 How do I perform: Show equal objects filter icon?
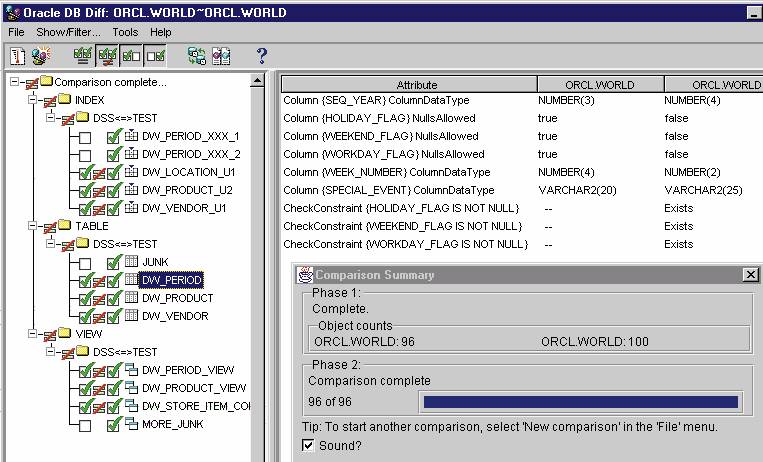[x=84, y=56]
